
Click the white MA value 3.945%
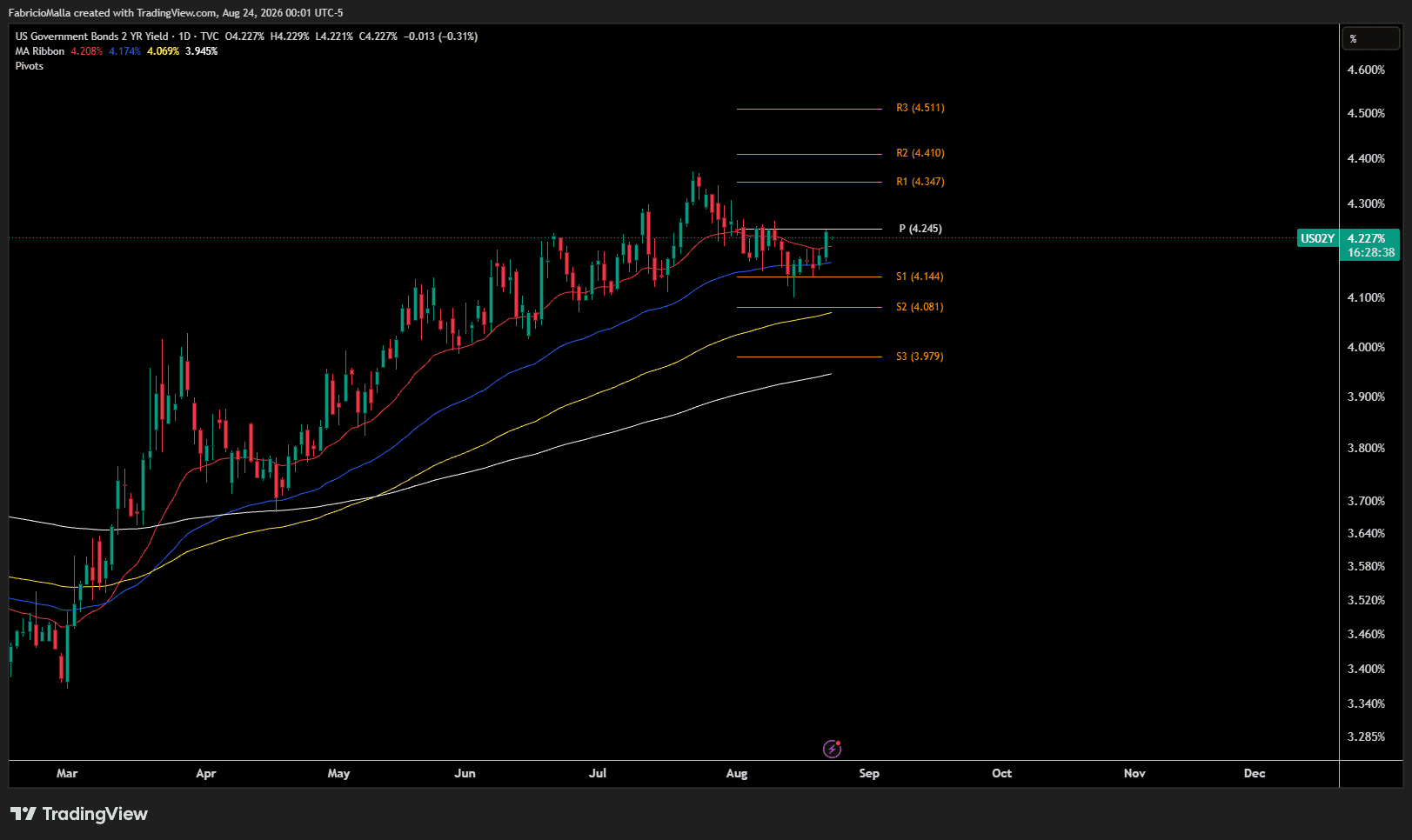coord(201,51)
